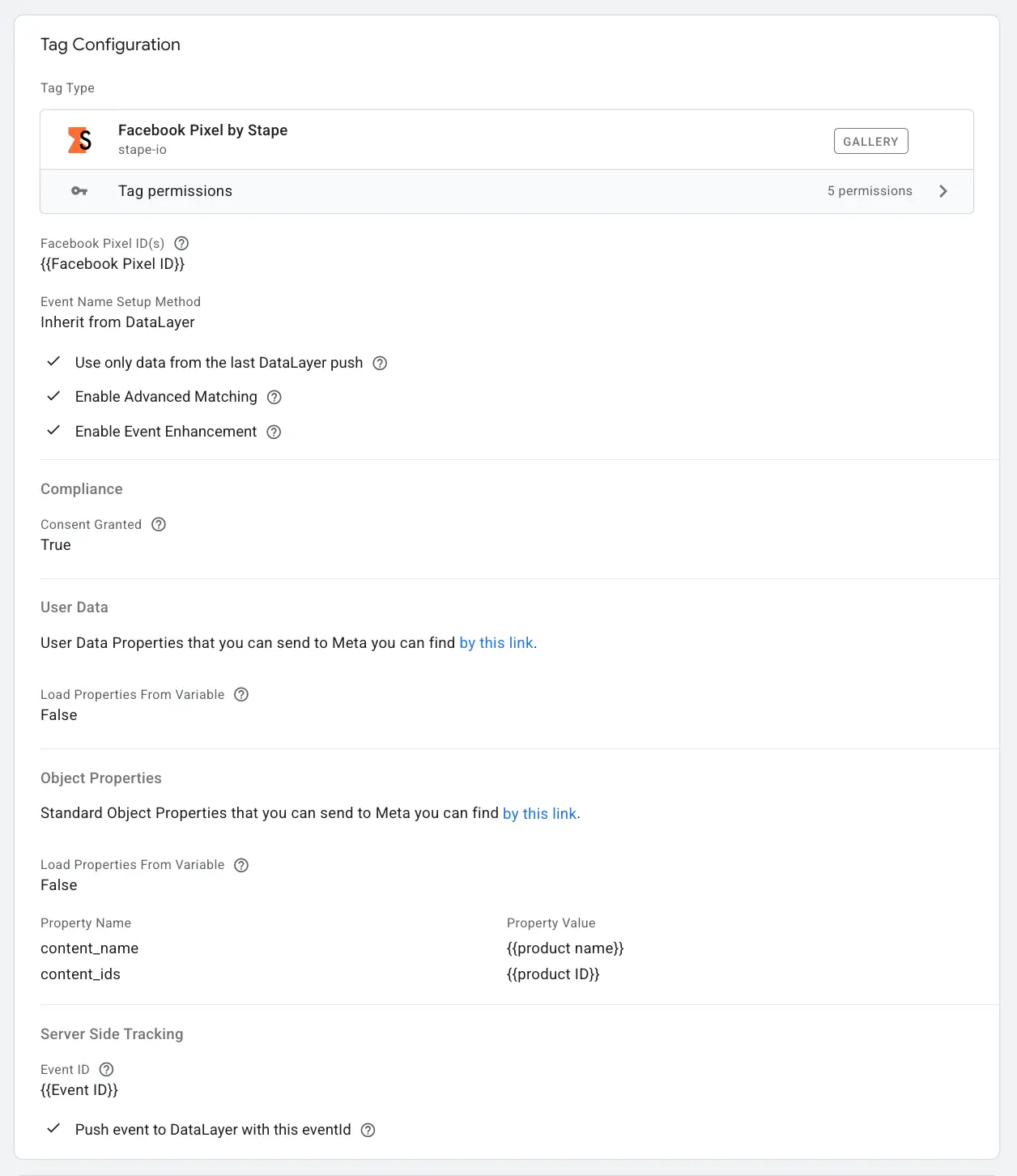Show help for Enable Event Enhancement
This screenshot has height=1176, width=1017.
pos(274,432)
